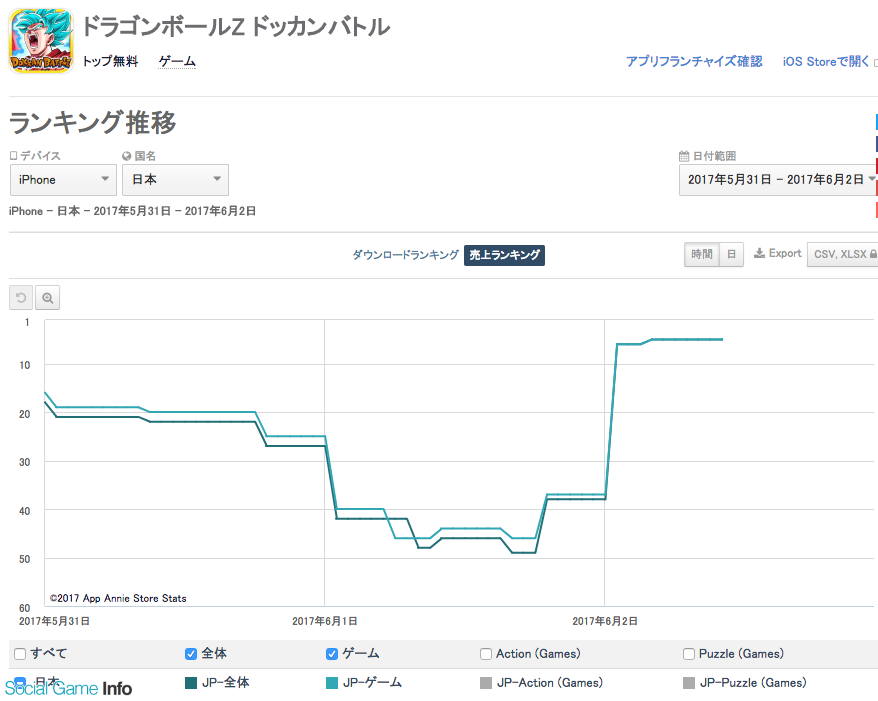Switch to ダウンロードランキング tab
This screenshot has width=878, height=701.
pyautogui.click(x=405, y=255)
